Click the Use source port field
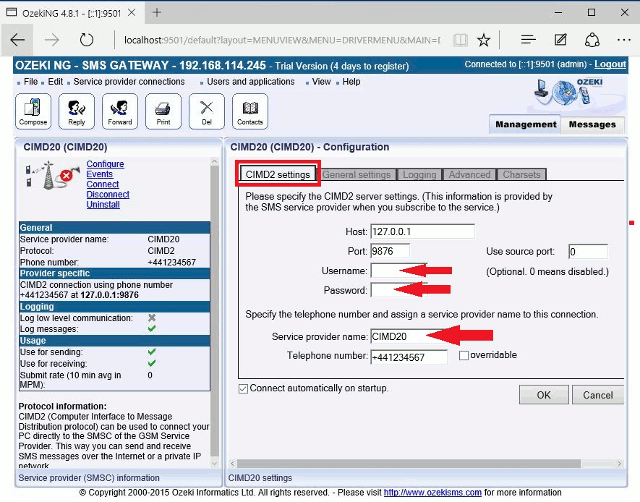The image size is (640, 502). pyautogui.click(x=588, y=251)
